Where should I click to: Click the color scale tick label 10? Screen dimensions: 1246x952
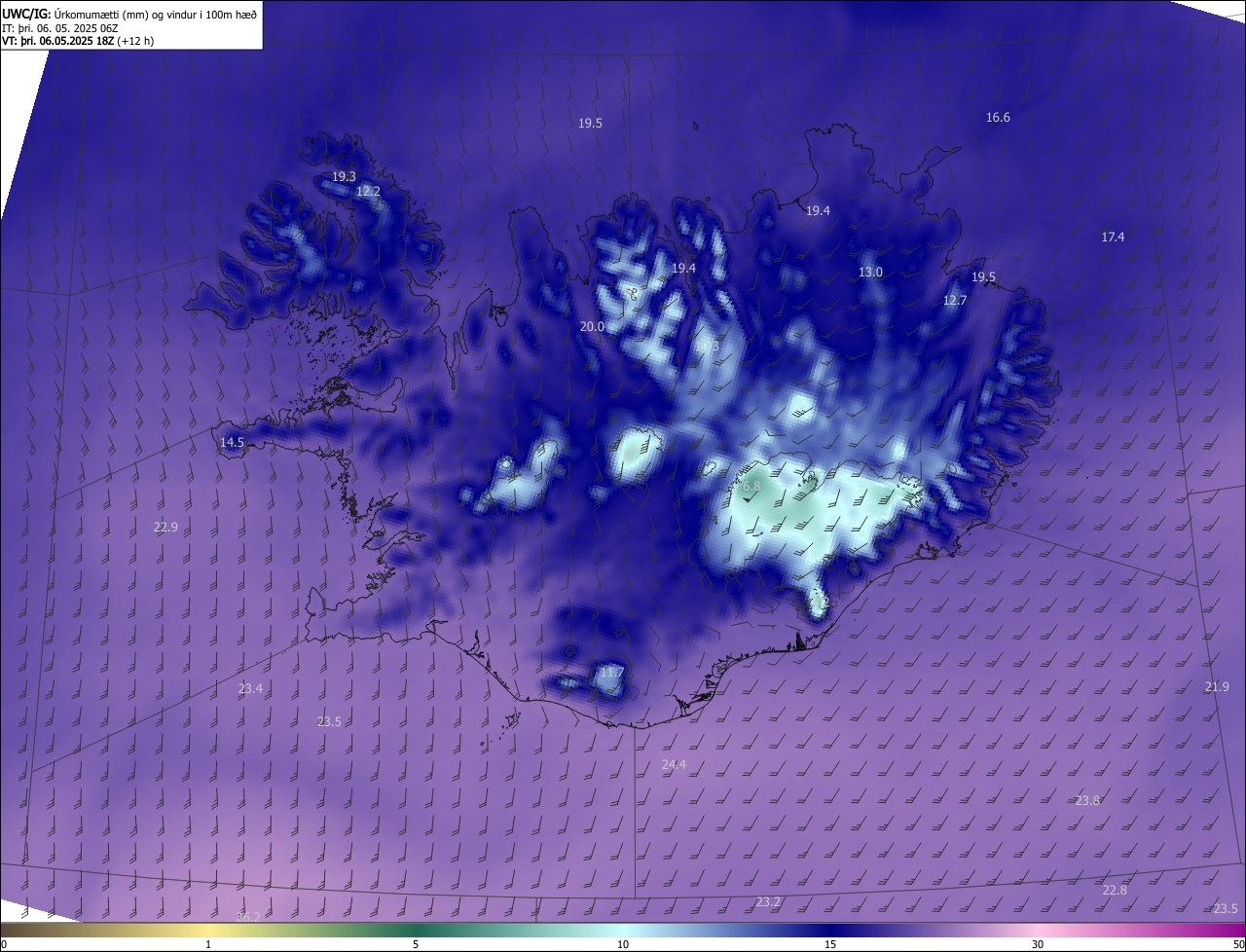click(623, 944)
